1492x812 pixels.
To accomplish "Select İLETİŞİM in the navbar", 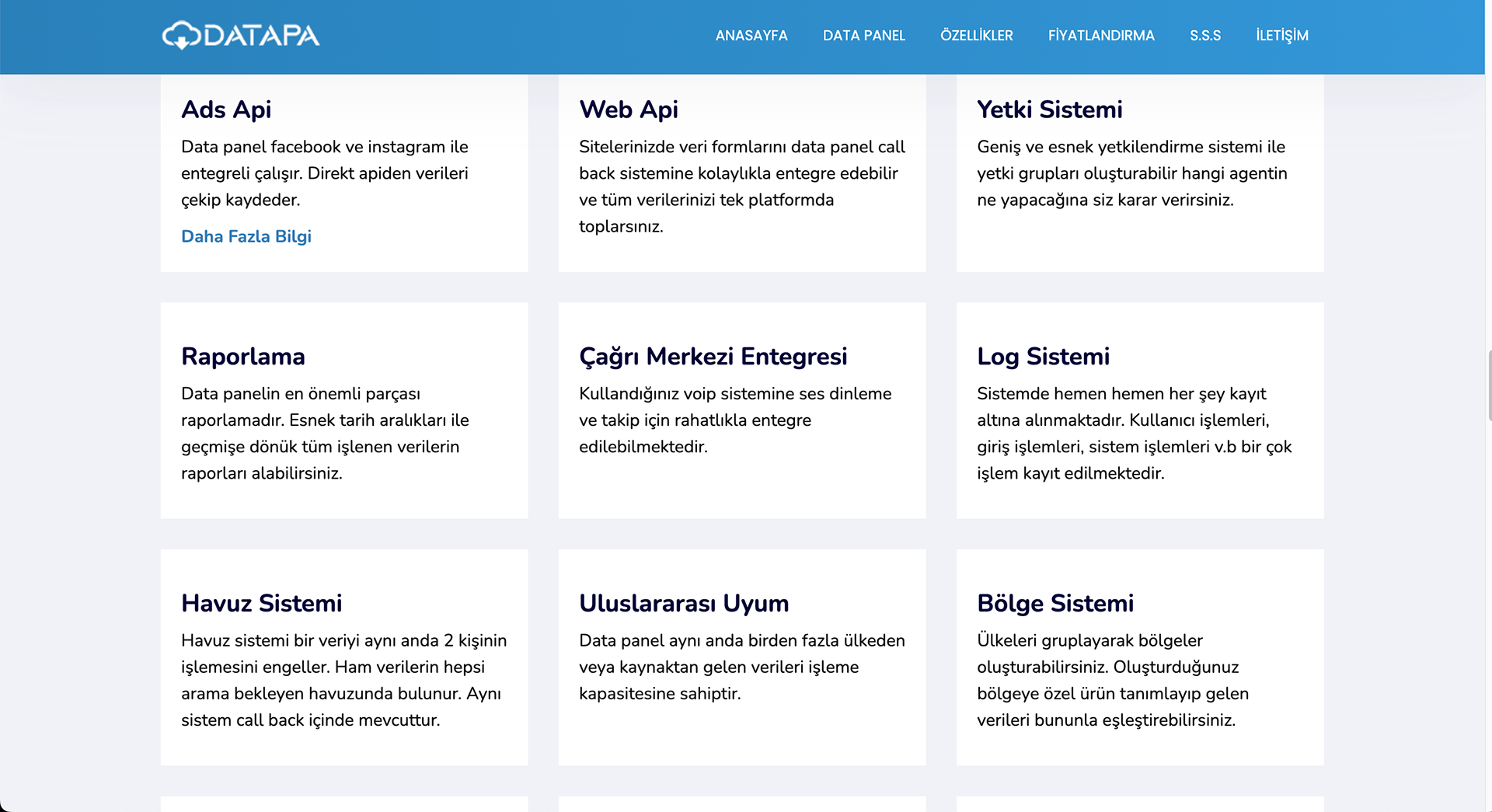I will click(x=1282, y=36).
